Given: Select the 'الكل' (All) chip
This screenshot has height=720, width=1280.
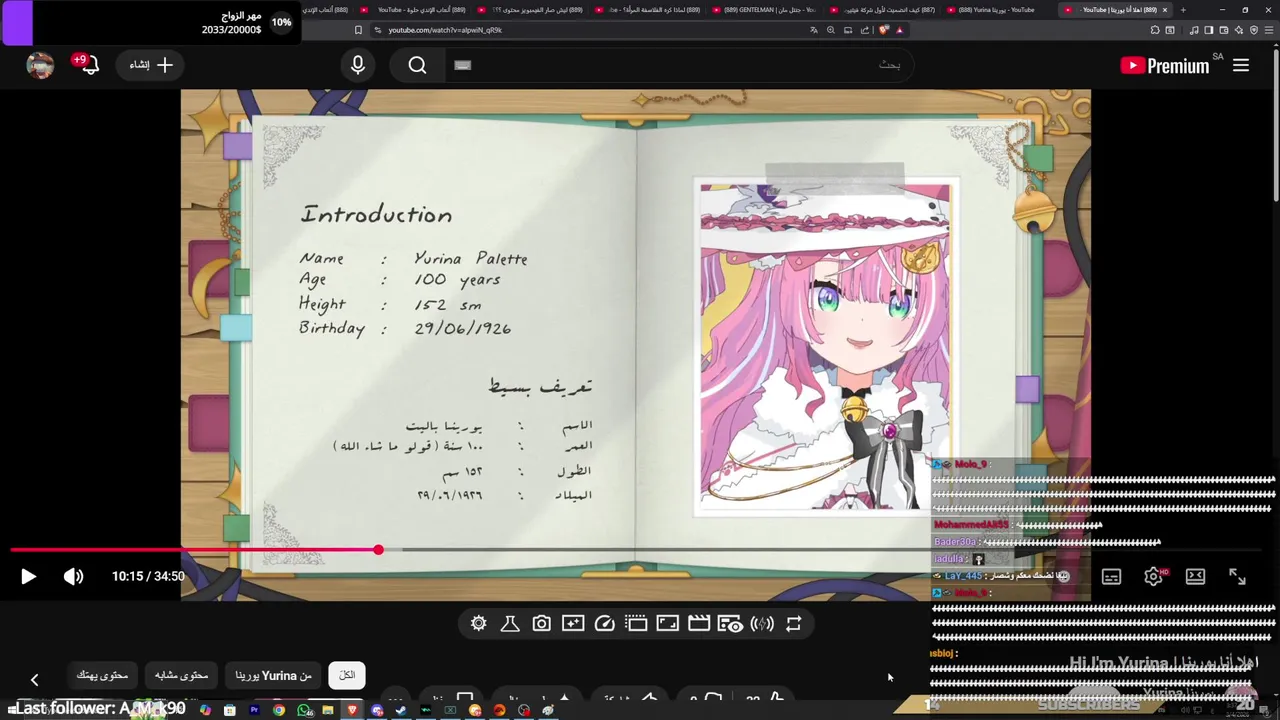Looking at the screenshot, I should pyautogui.click(x=347, y=675).
